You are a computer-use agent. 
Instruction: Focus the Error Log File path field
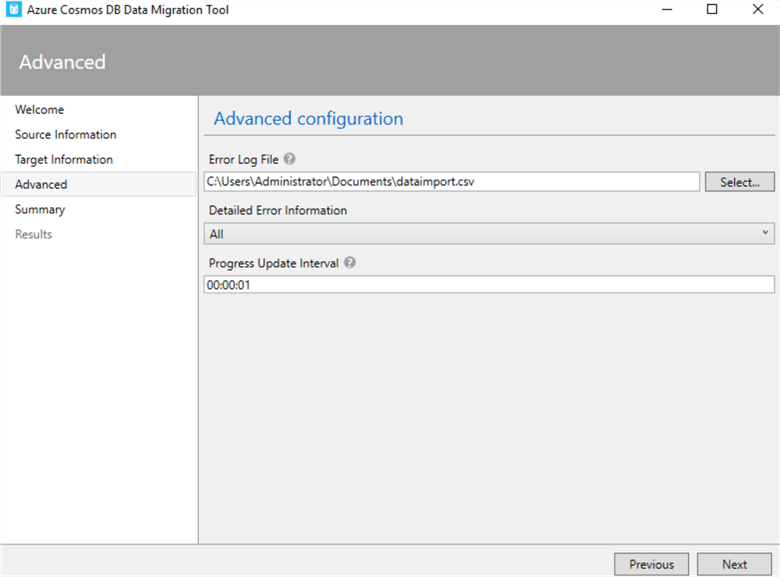pyautogui.click(x=451, y=182)
